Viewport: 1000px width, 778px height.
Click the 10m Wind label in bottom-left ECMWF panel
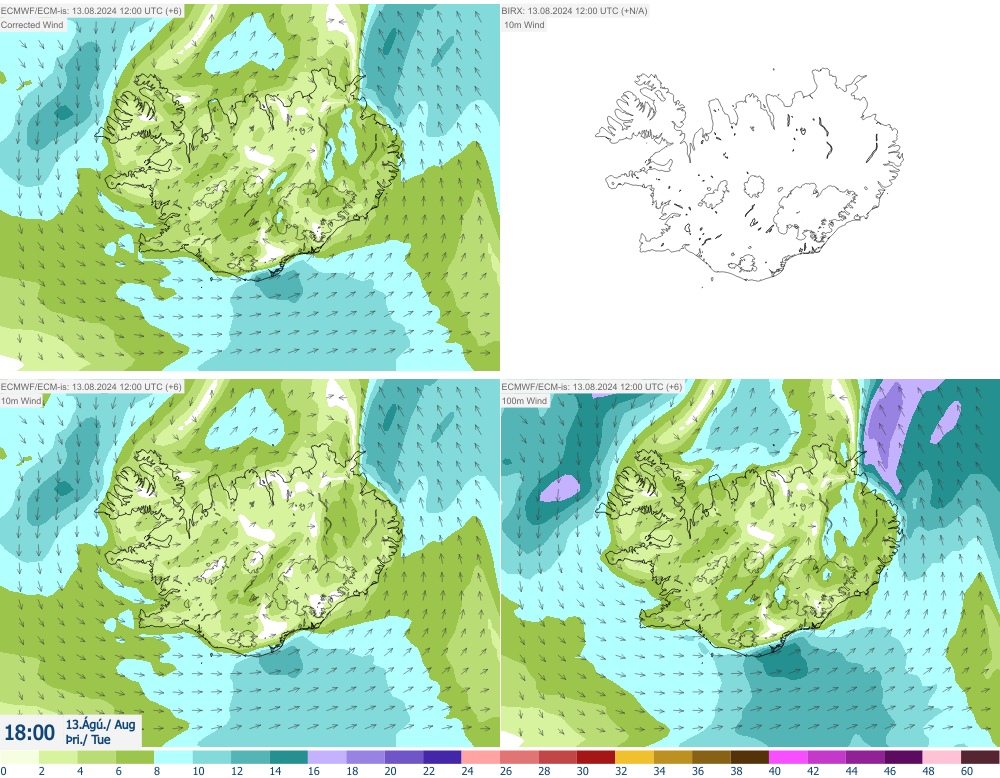click(21, 400)
